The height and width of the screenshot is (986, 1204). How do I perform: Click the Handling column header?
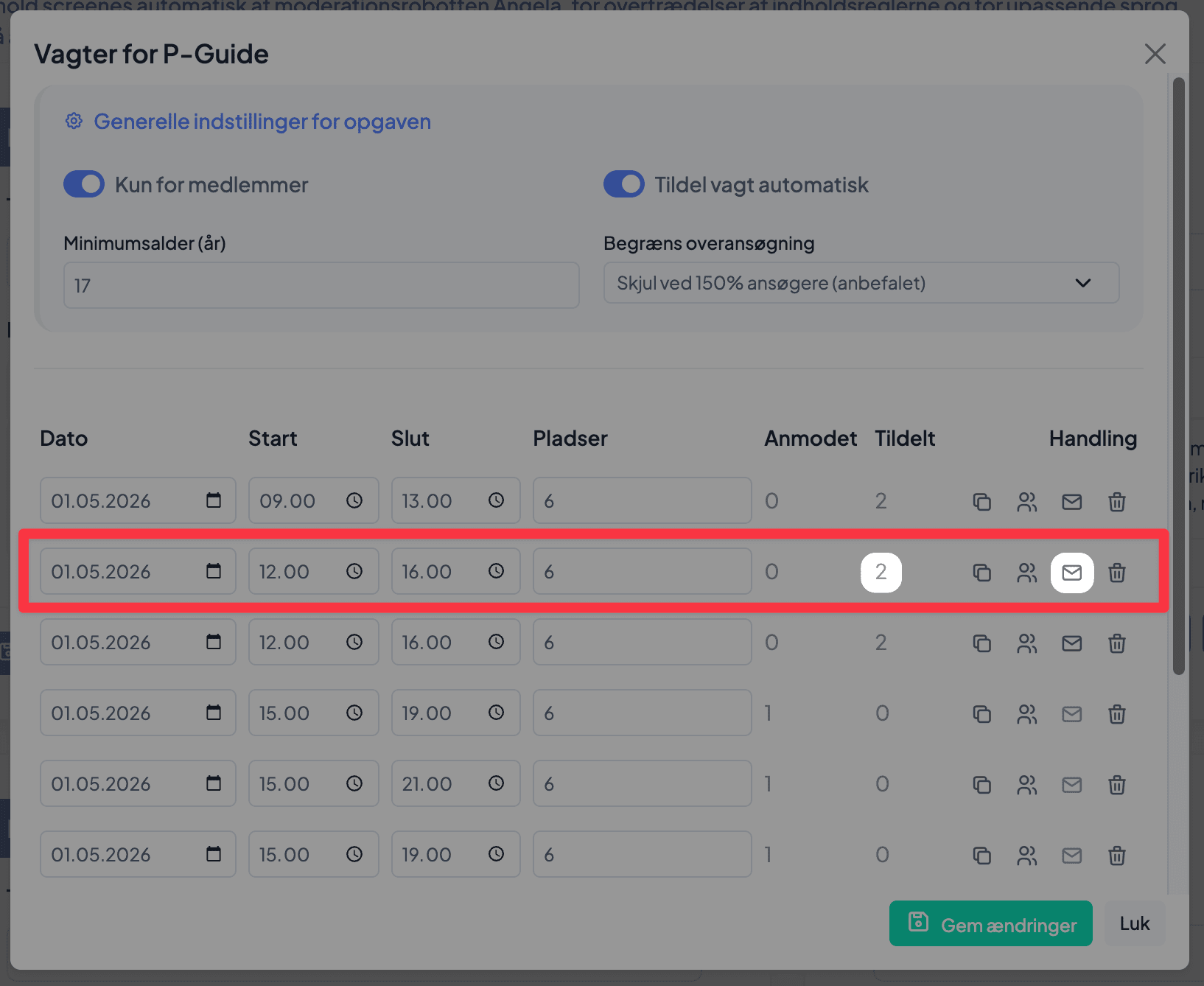[1093, 438]
